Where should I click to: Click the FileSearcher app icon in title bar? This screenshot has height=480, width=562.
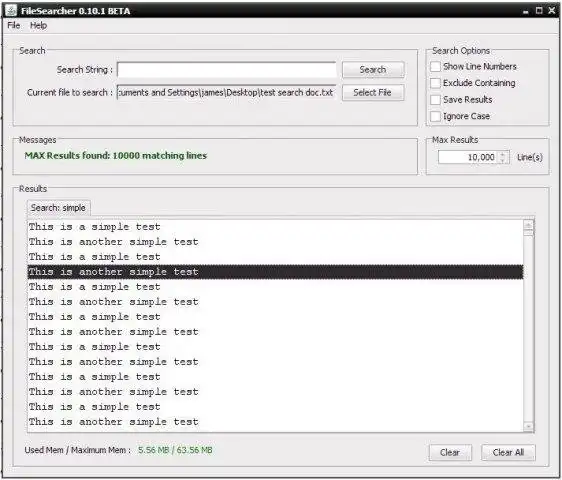11,10
